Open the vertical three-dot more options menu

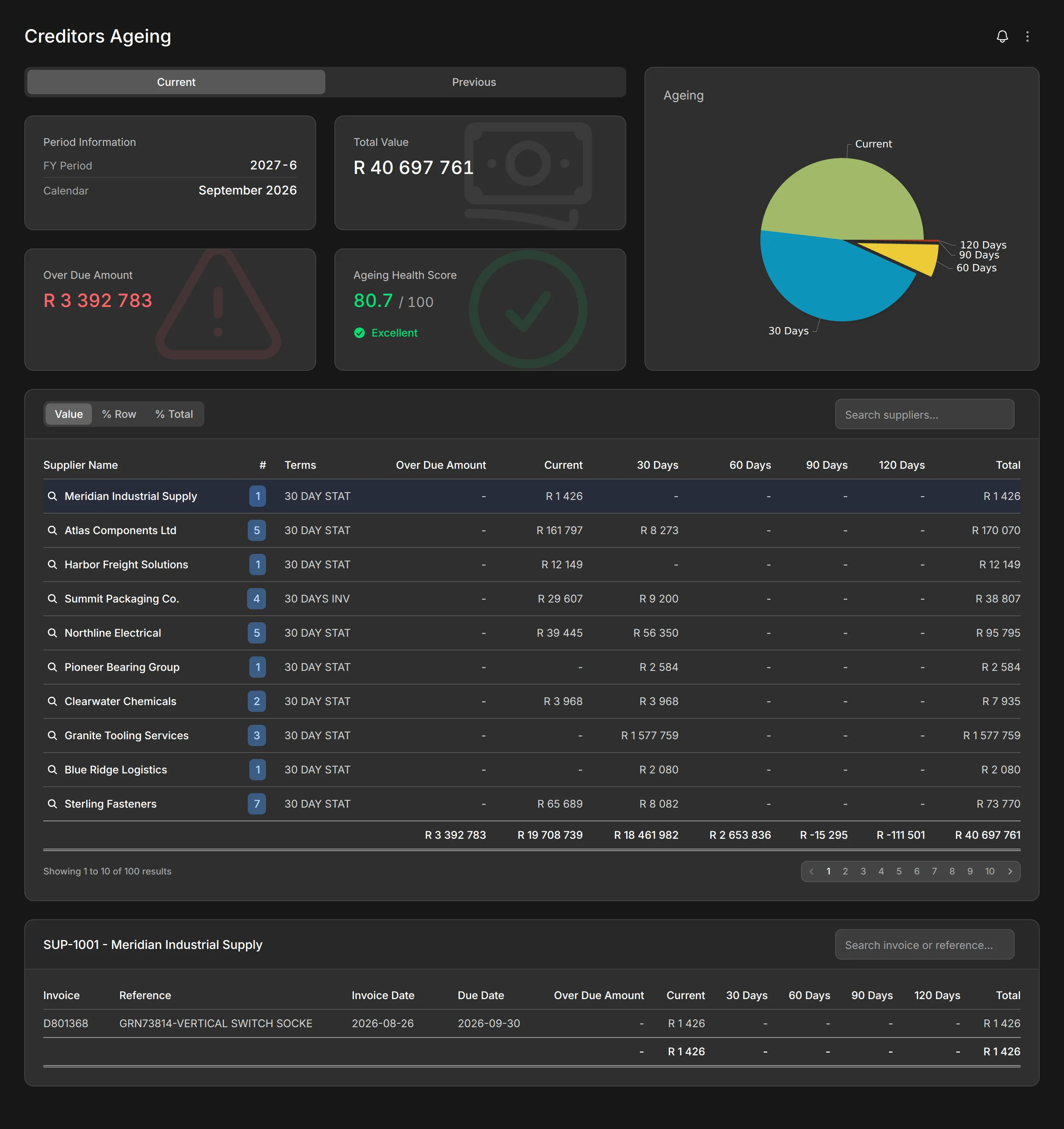[1027, 36]
